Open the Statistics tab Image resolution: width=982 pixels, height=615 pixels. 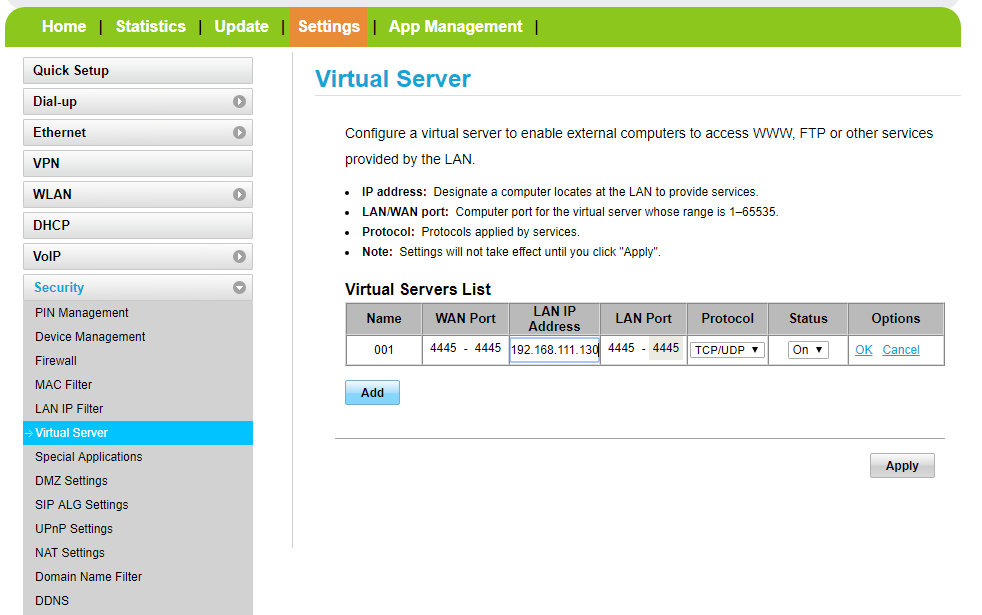(151, 27)
